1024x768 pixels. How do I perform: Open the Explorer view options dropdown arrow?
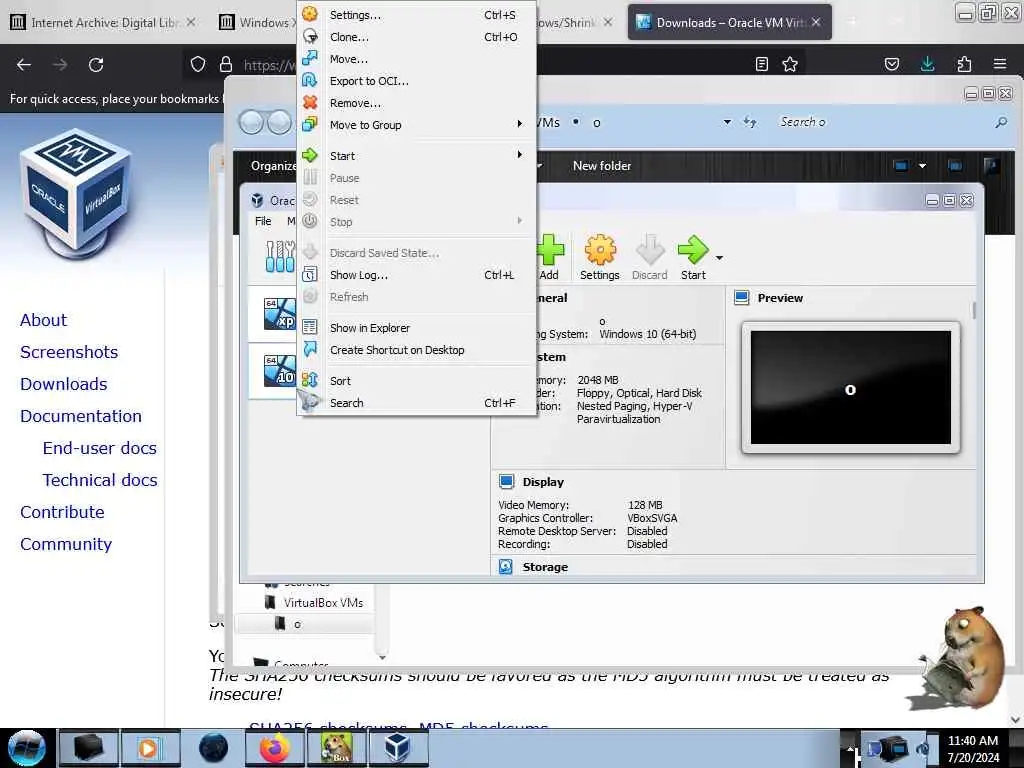pyautogui.click(x=922, y=166)
